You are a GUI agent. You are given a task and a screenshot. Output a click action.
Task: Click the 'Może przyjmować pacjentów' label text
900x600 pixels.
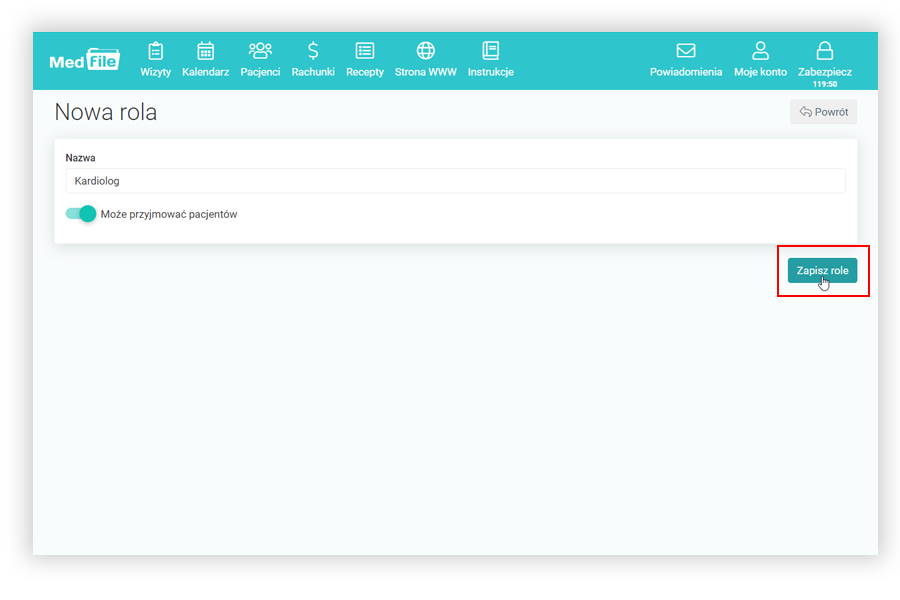pos(169,214)
